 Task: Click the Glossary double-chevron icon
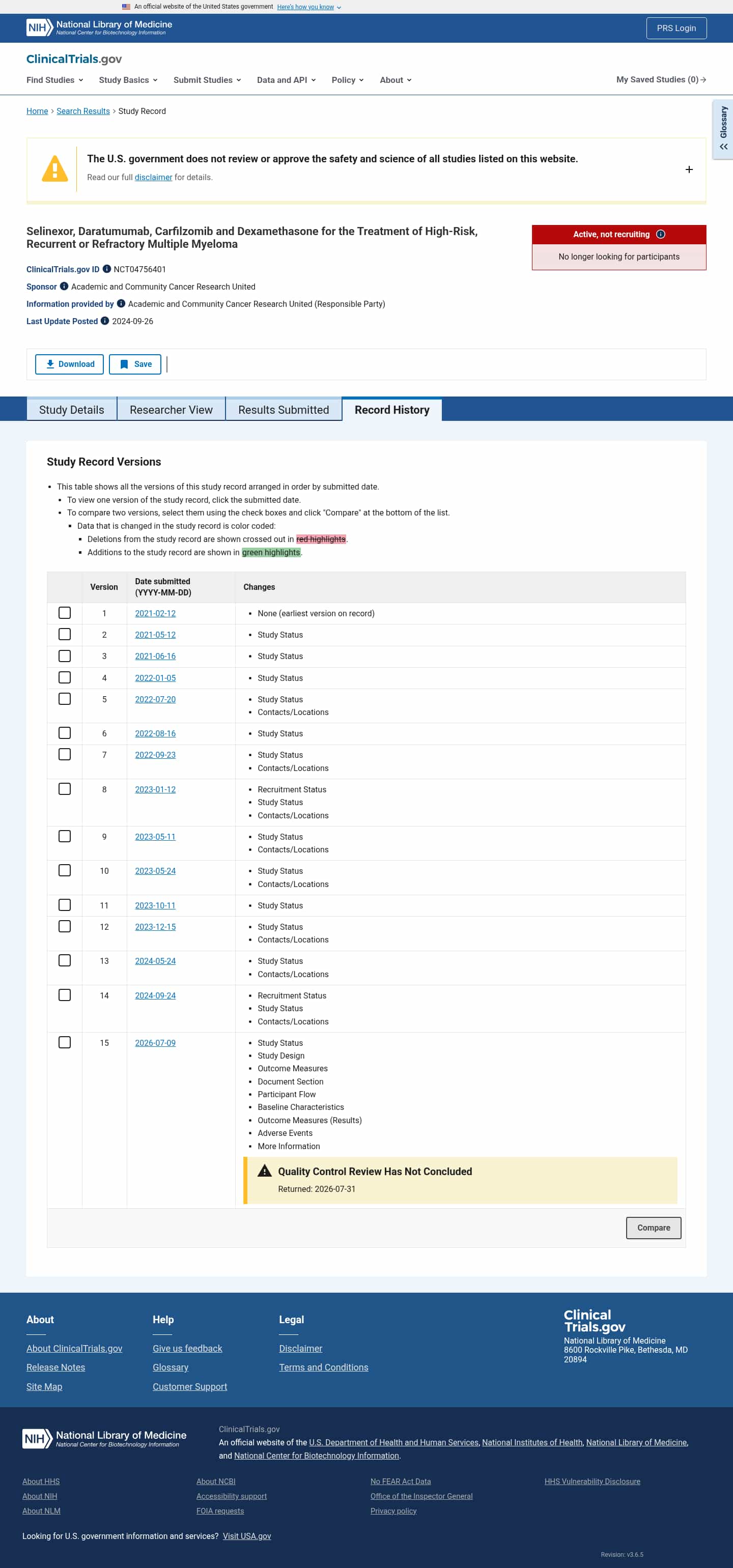[723, 147]
